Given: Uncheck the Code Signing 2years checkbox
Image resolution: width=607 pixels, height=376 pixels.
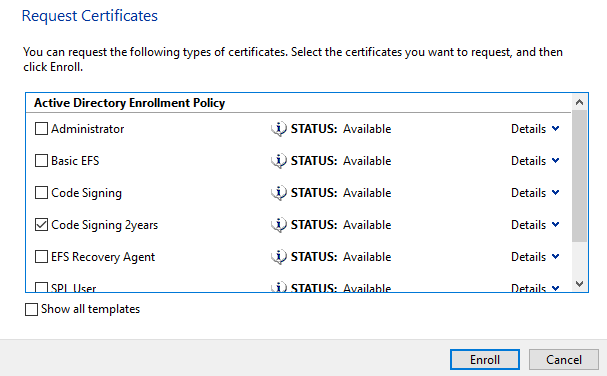Looking at the screenshot, I should [41, 225].
